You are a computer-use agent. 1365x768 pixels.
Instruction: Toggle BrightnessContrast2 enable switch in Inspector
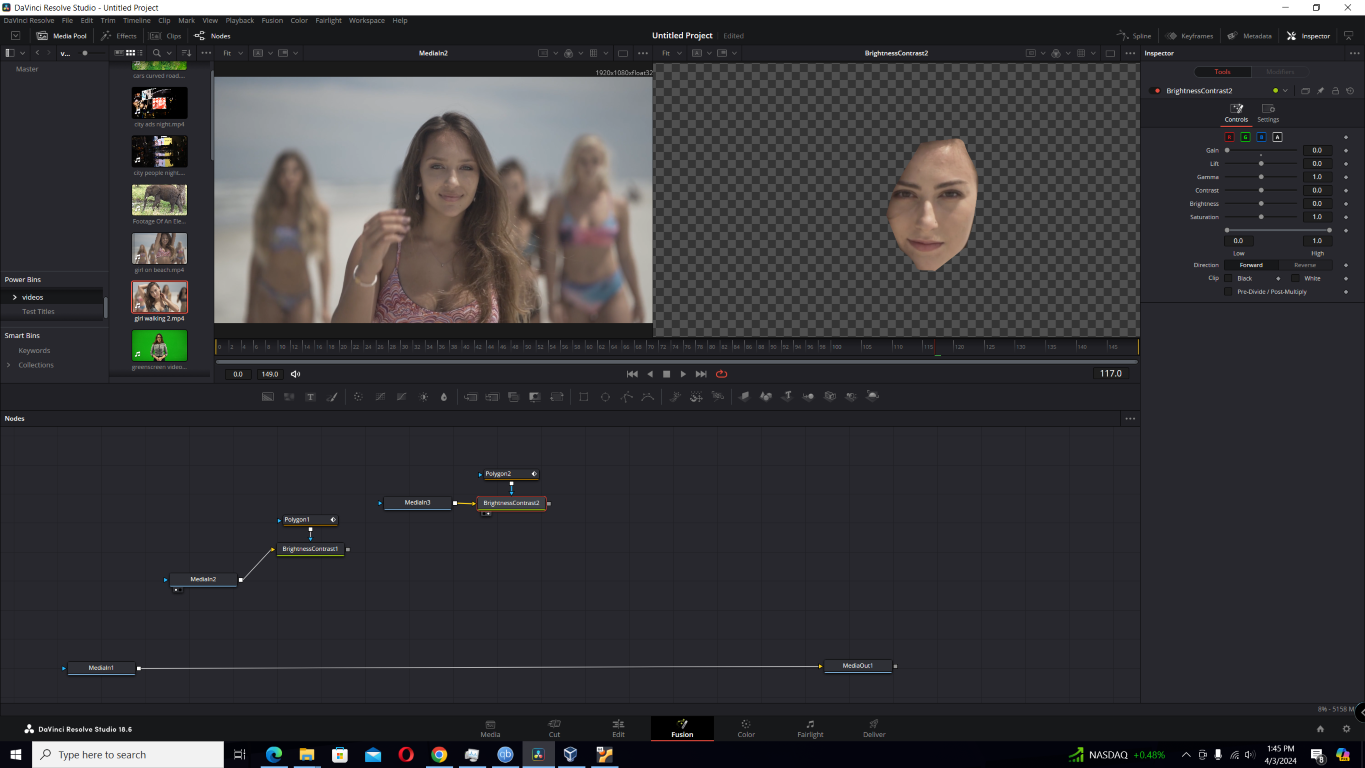point(1157,91)
